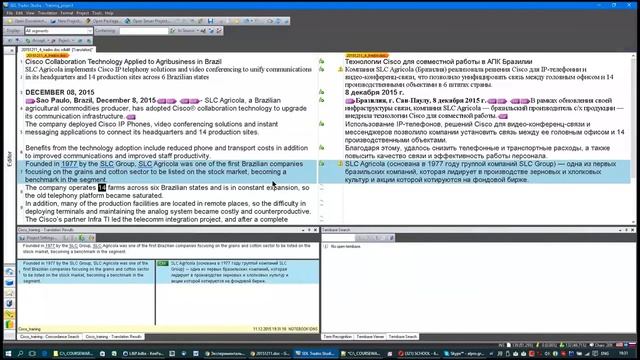Pin the Translation Results panel
Image resolution: width=640 pixels, height=360 pixels.
309,230
